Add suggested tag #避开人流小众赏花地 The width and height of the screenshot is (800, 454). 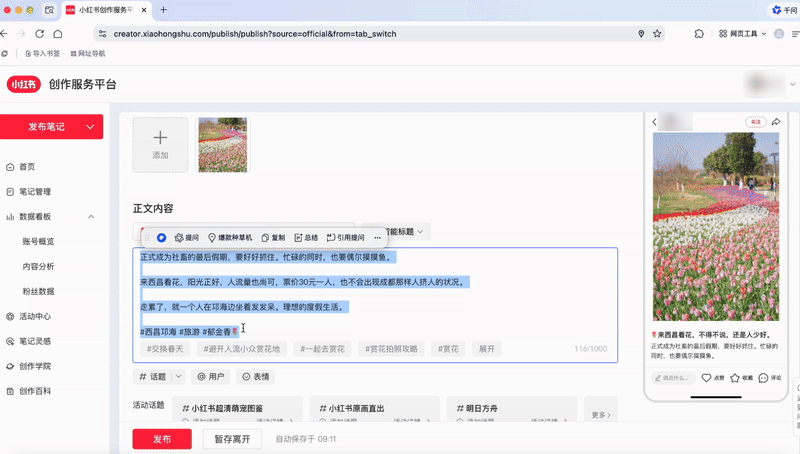242,349
